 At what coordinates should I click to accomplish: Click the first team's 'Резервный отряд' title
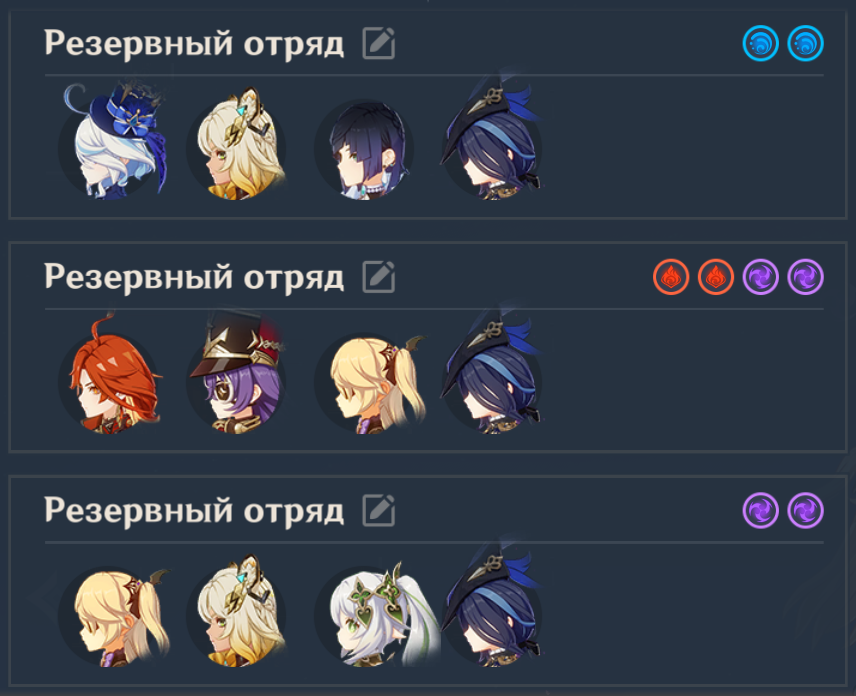coord(194,43)
